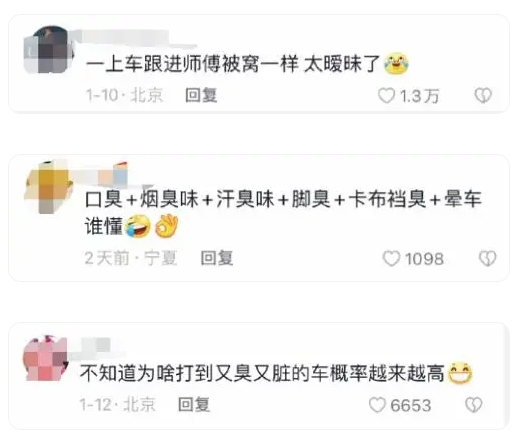Like the comment with 1.3万 likes
This screenshot has height=437, width=517.
click(387, 95)
